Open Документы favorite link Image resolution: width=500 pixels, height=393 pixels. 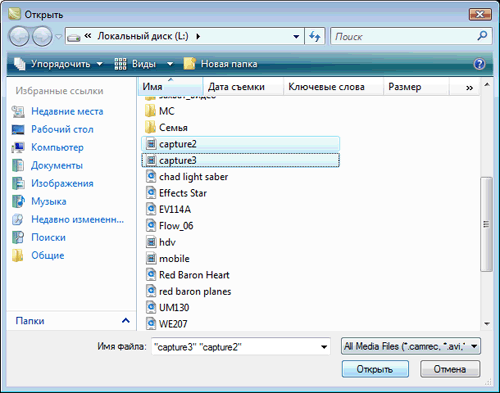click(x=57, y=165)
